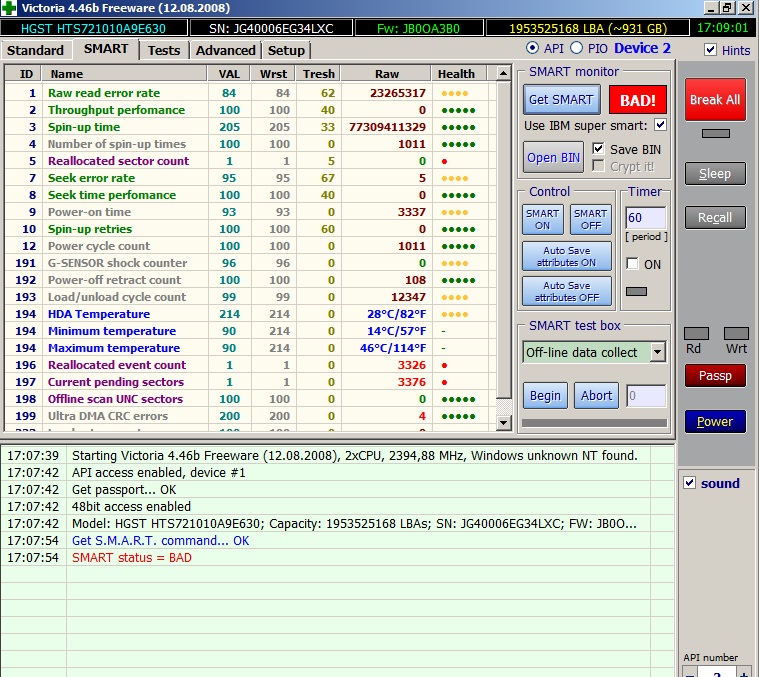Select the Load/unload cycle count row
The image size is (759, 677).
[x=250, y=297]
